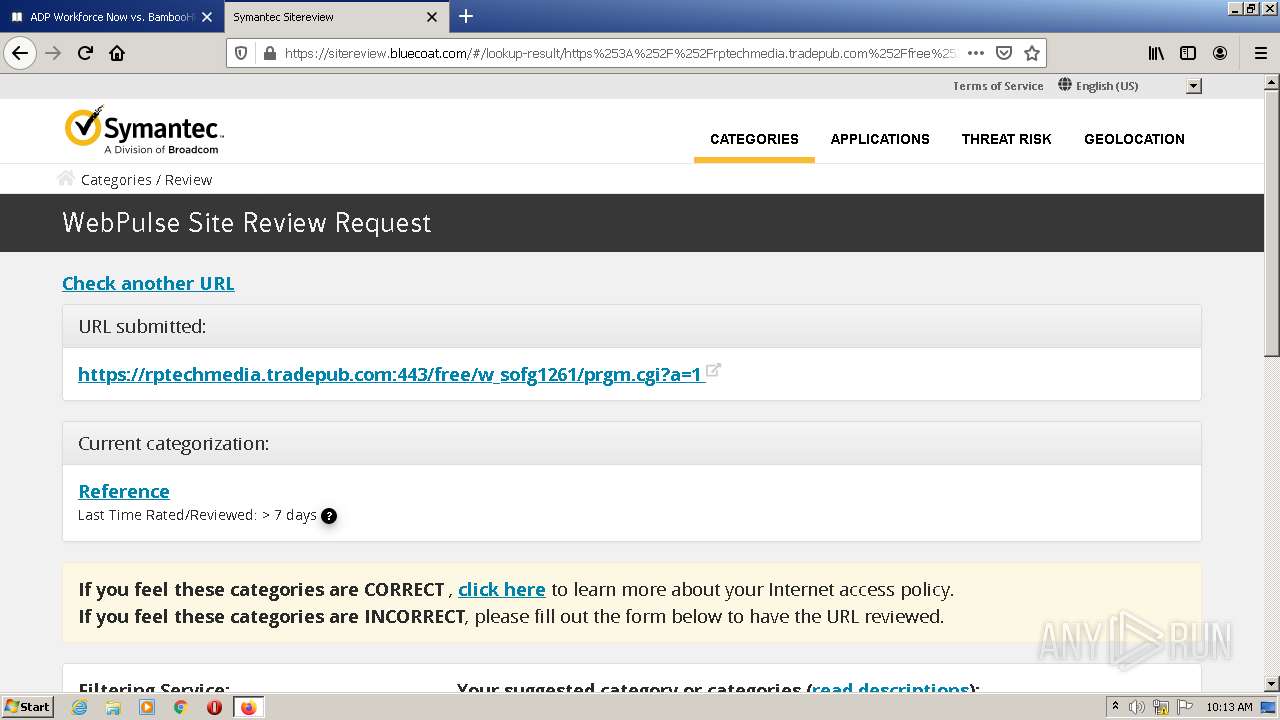Show hidden system tray icons

(1115, 707)
